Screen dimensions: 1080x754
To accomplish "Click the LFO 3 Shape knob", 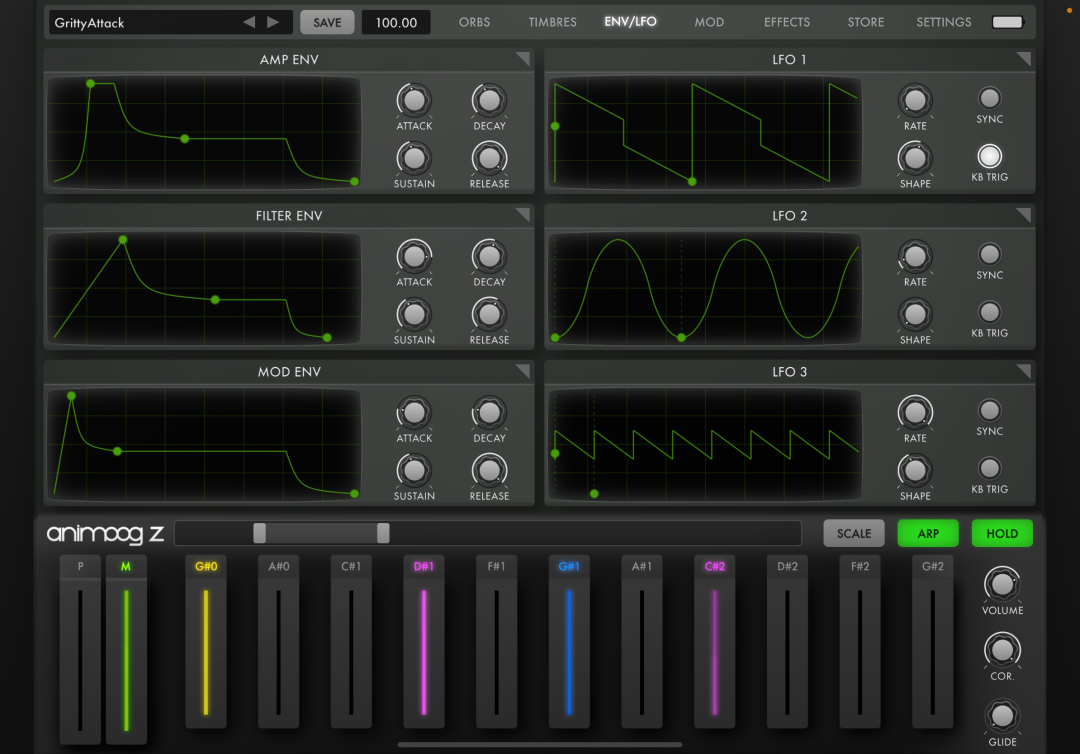I will tap(915, 471).
